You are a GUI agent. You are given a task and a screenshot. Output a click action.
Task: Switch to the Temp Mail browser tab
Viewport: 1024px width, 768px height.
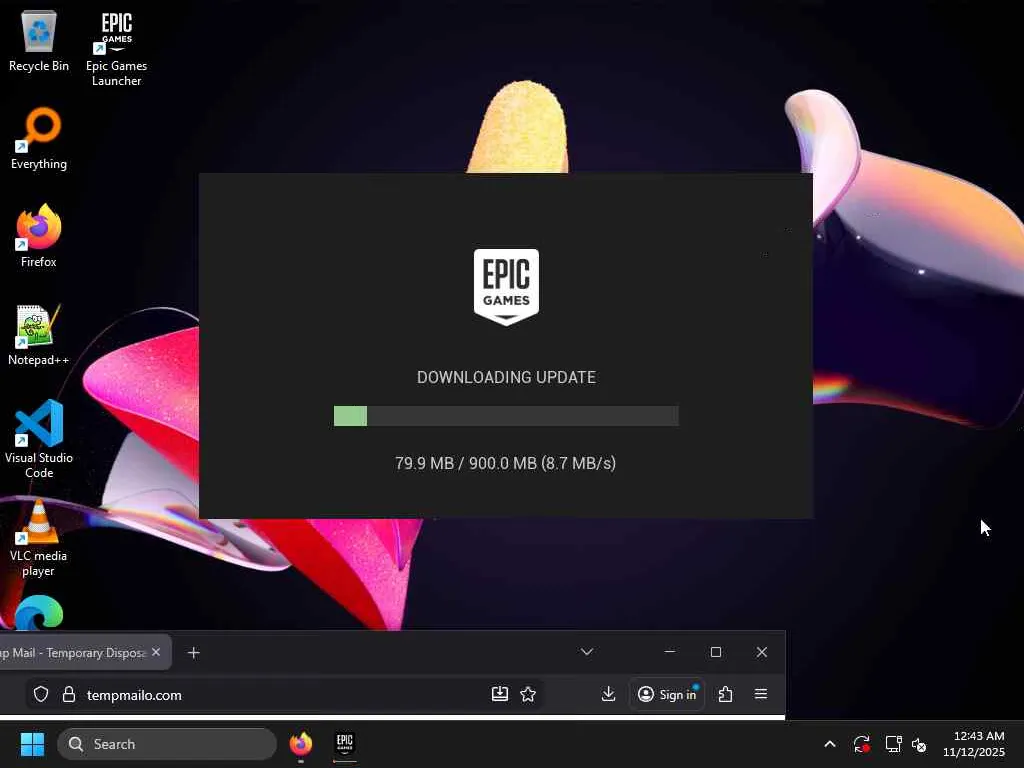coord(75,652)
